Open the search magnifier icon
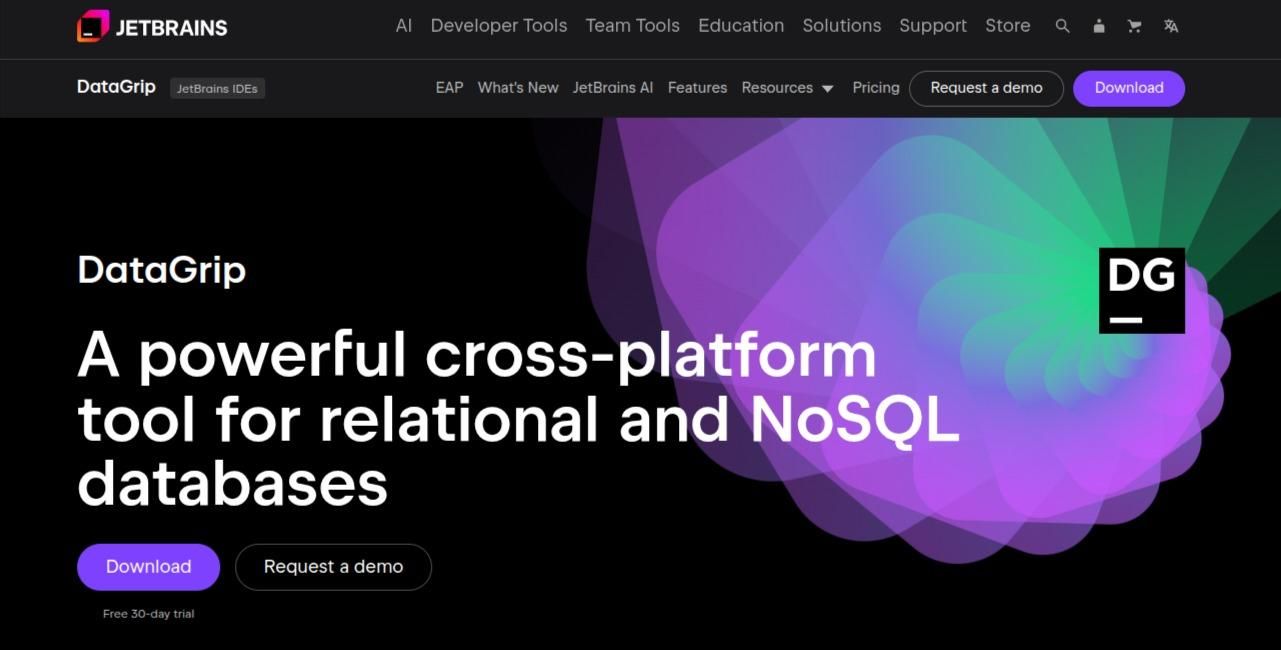The width and height of the screenshot is (1281, 650). (1062, 27)
